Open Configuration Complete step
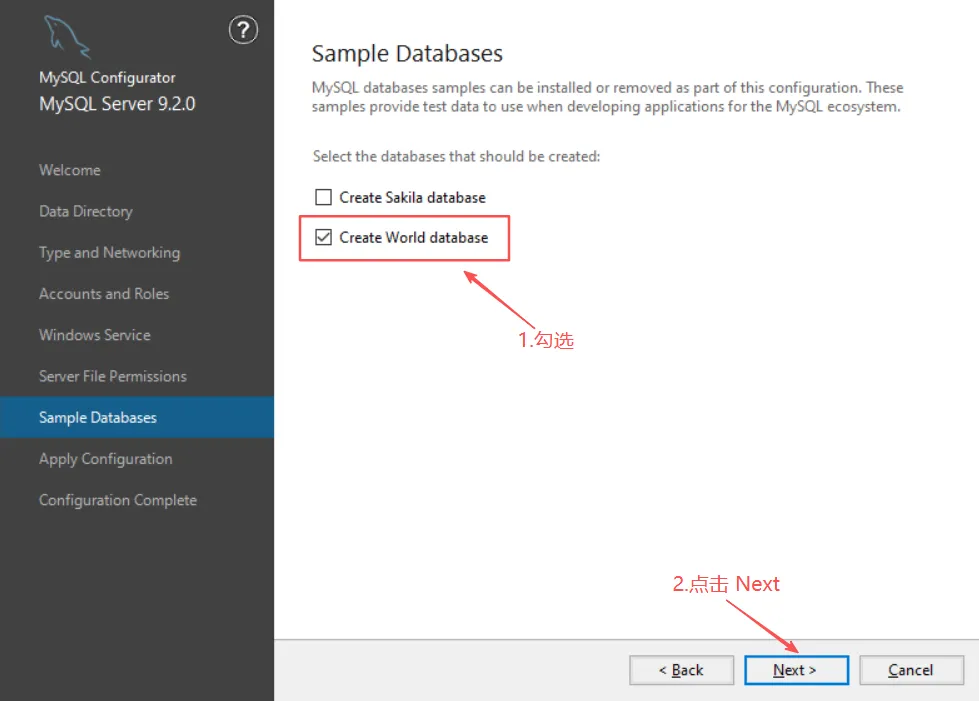Viewport: 979px width, 701px height. click(118, 500)
